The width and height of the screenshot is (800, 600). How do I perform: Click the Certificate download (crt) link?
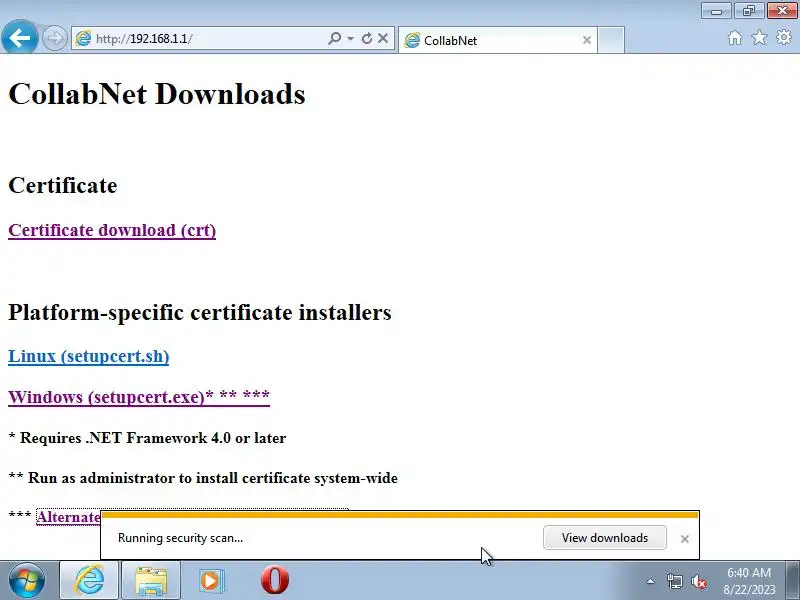pos(112,230)
